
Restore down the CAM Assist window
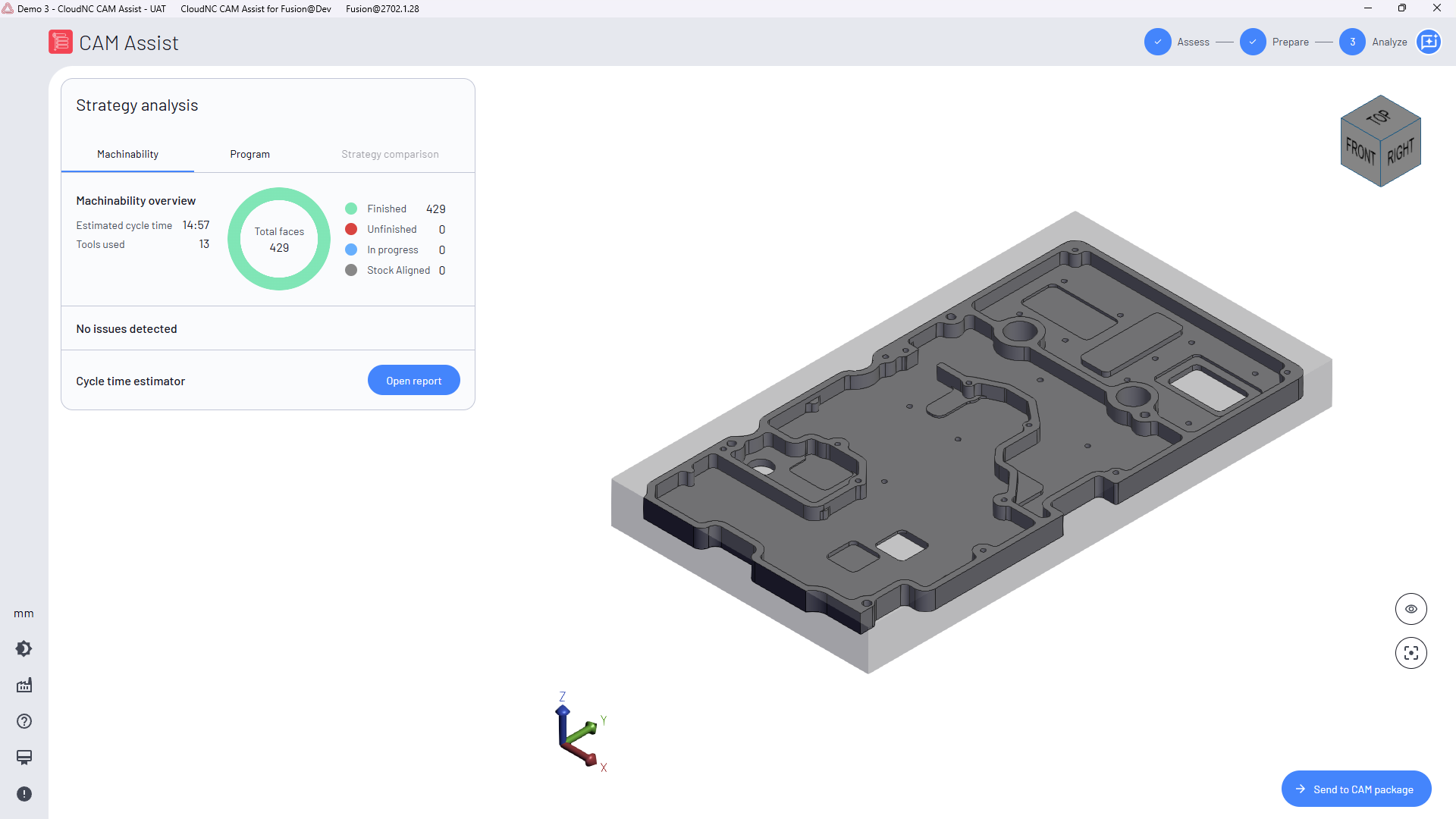click(x=1402, y=8)
